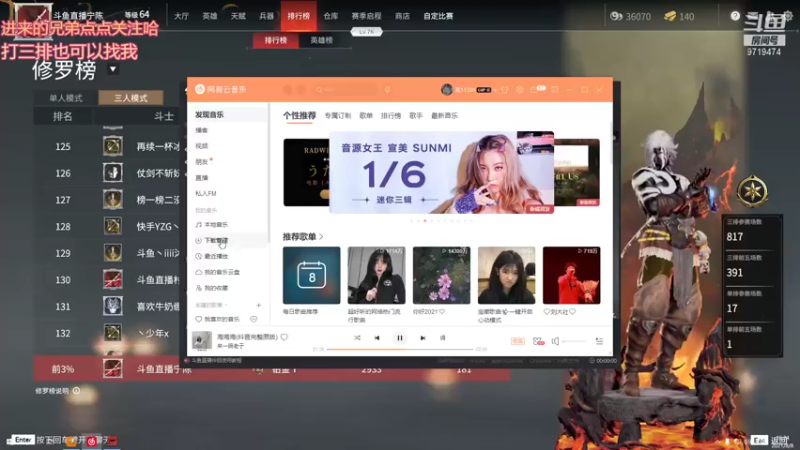Open game tab 自定比赛
The height and width of the screenshot is (450, 800).
438,16
